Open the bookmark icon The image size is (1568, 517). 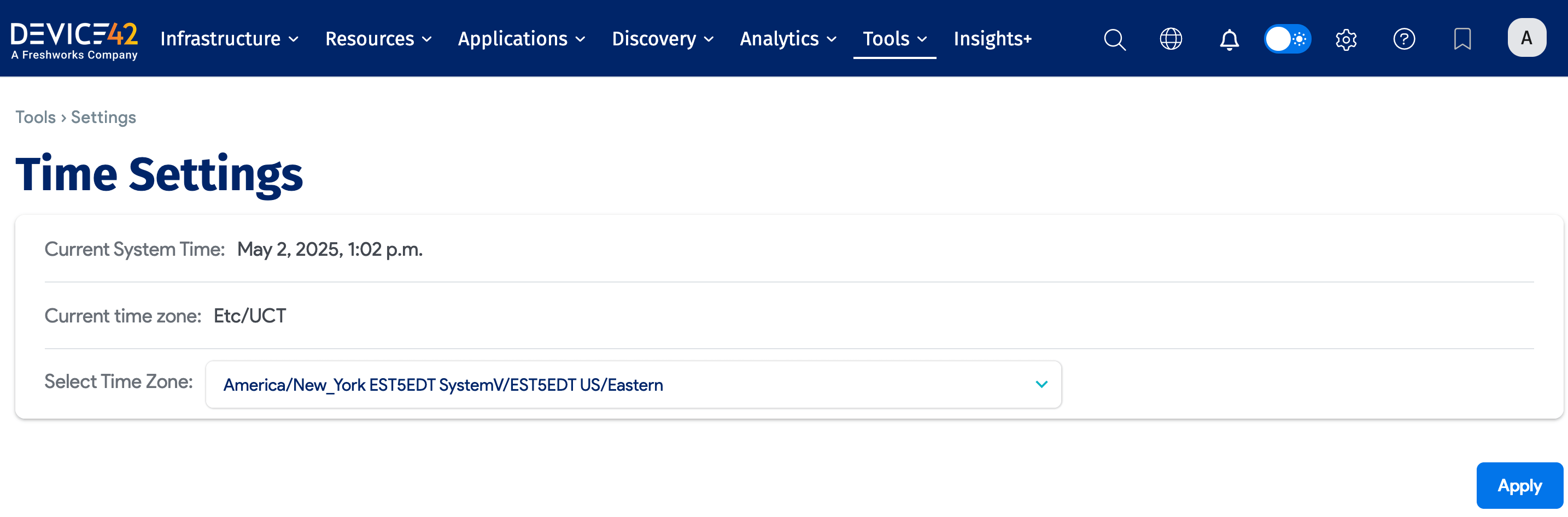point(1462,39)
